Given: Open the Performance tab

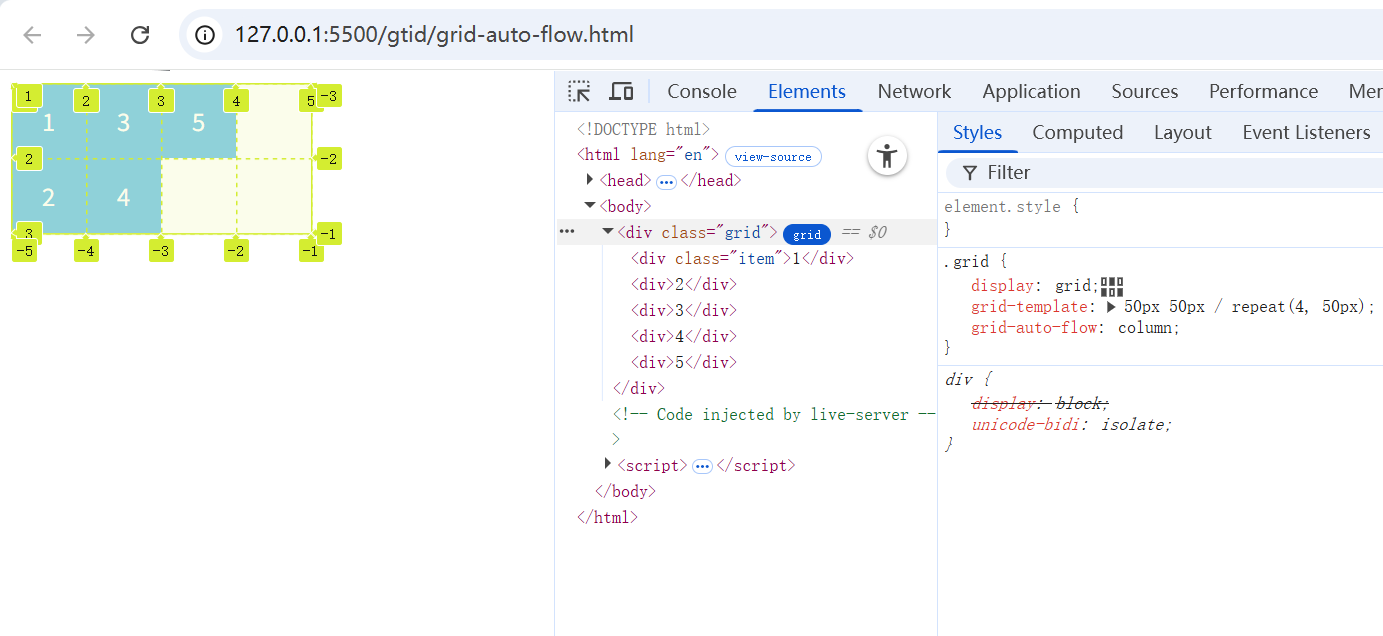Looking at the screenshot, I should (1264, 91).
